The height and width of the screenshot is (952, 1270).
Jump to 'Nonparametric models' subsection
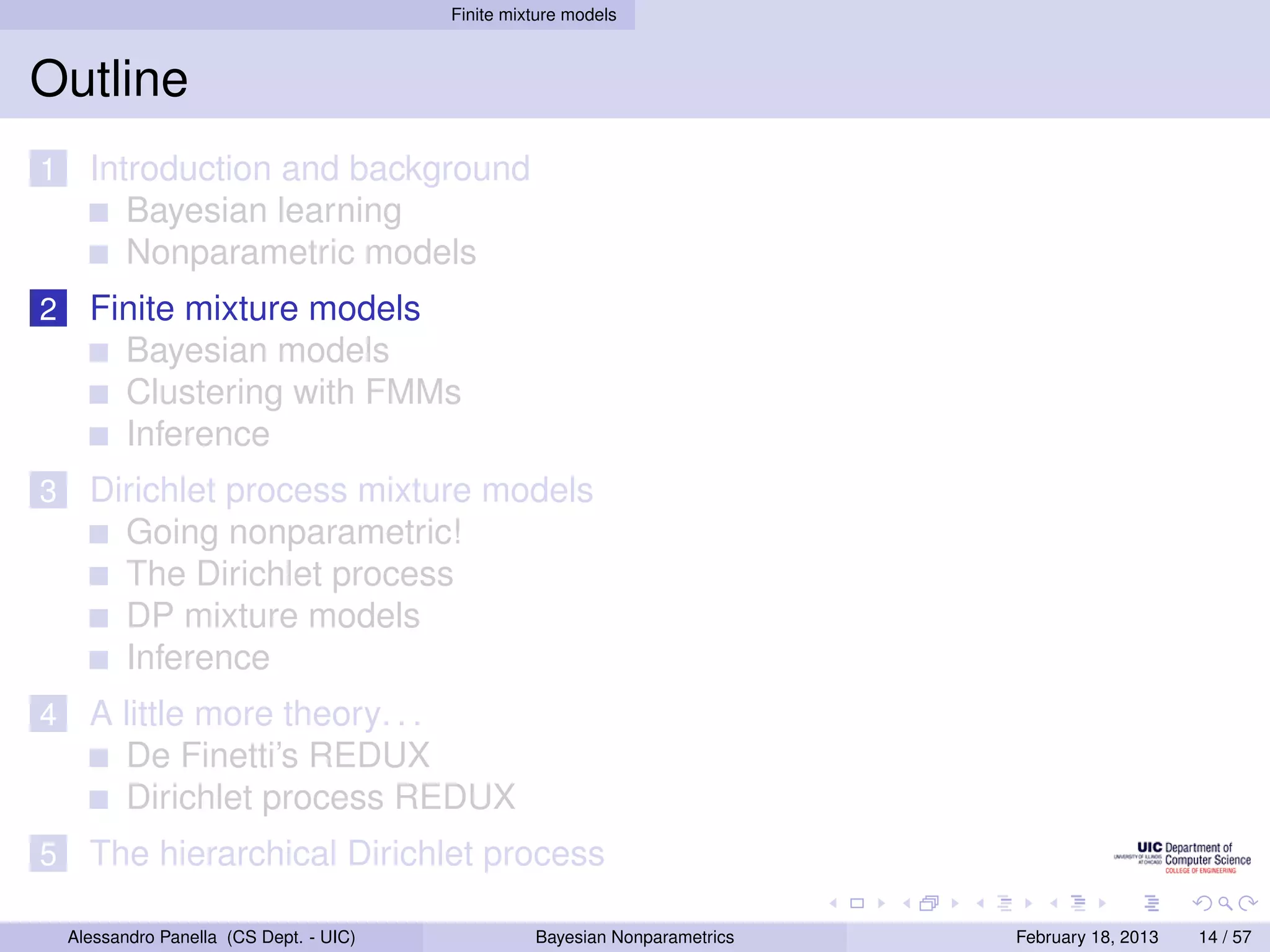pyautogui.click(x=301, y=252)
